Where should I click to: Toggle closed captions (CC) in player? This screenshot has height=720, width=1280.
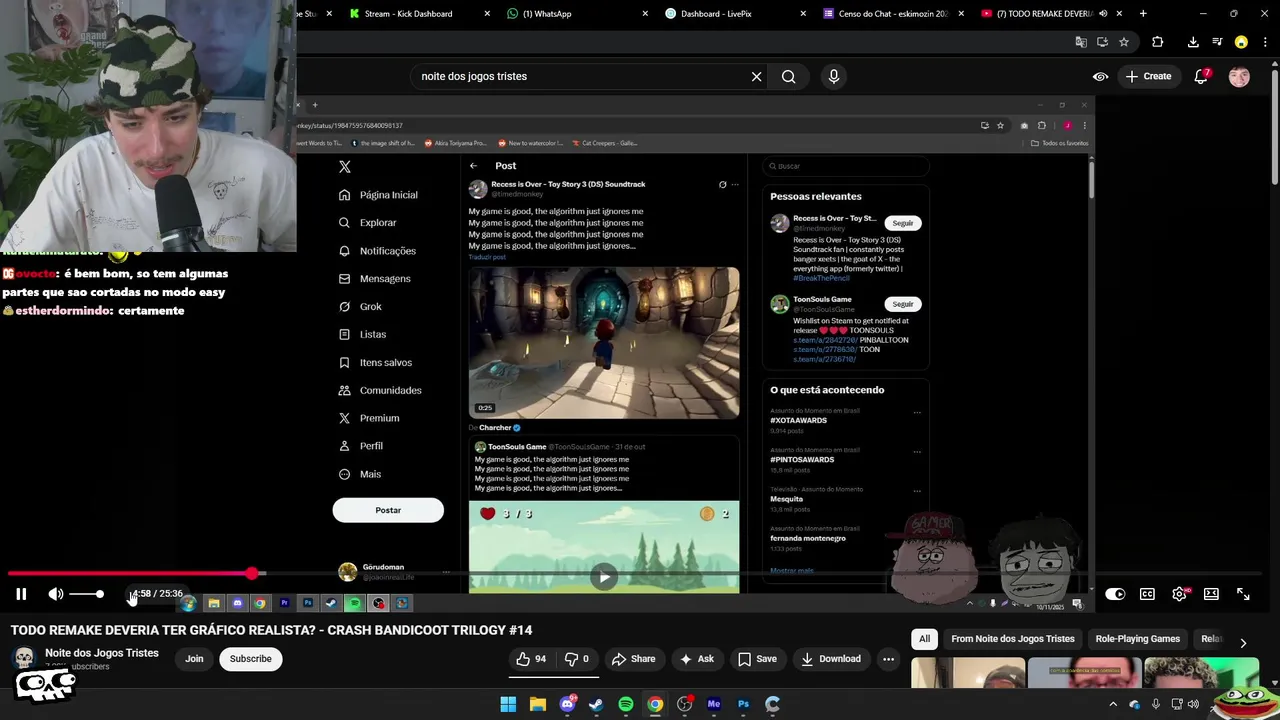click(1147, 594)
